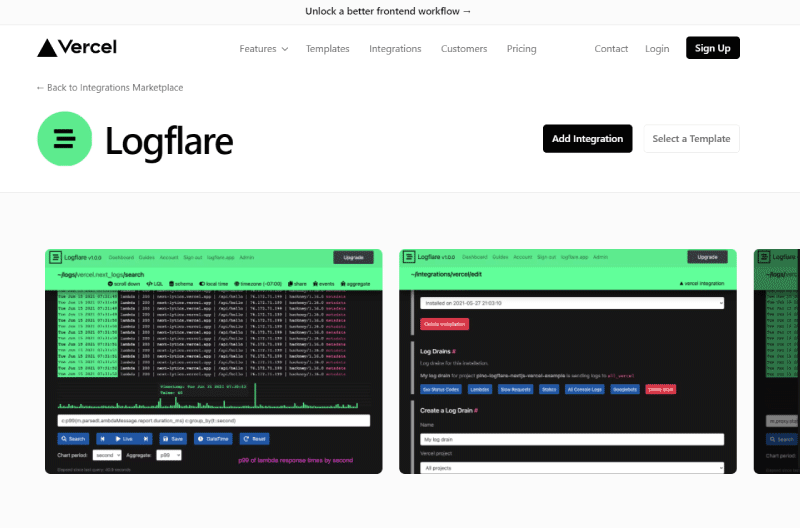Click the blue DateTime clock button
This screenshot has height=530, width=800.
pyautogui.click(x=213, y=439)
